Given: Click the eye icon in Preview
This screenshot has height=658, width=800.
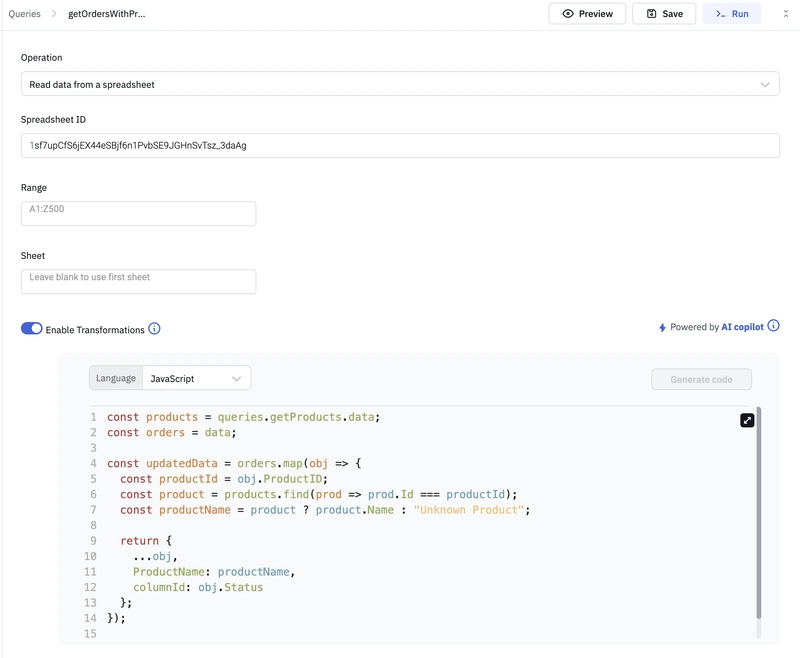Looking at the screenshot, I should pyautogui.click(x=568, y=14).
